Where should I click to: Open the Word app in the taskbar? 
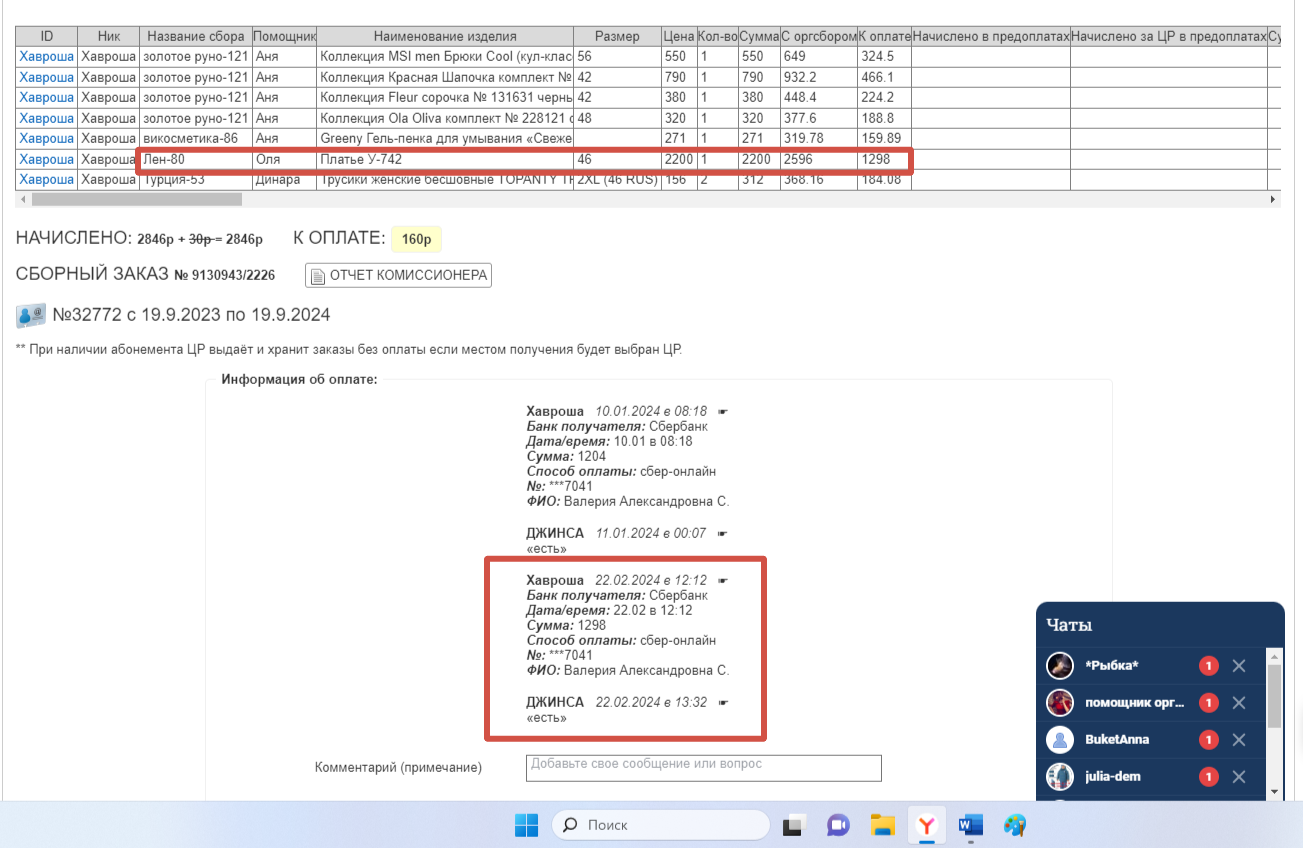pos(970,825)
